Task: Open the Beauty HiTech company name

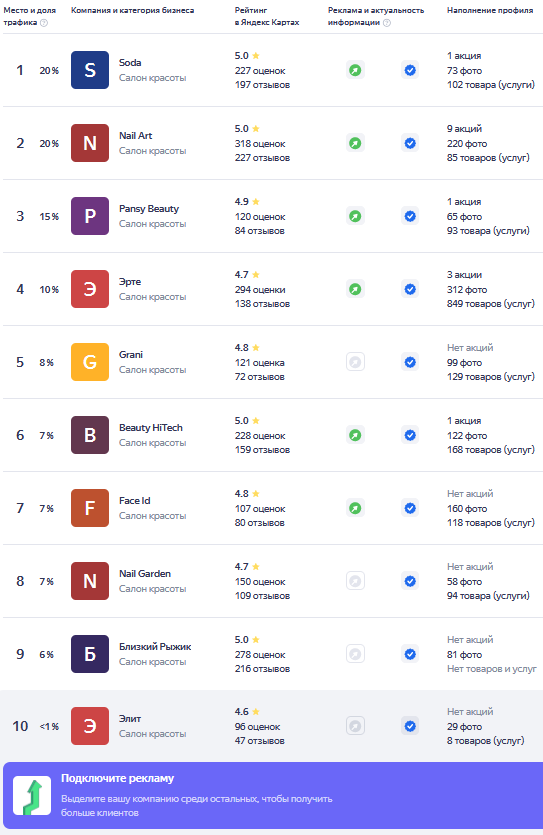Action: (x=151, y=428)
